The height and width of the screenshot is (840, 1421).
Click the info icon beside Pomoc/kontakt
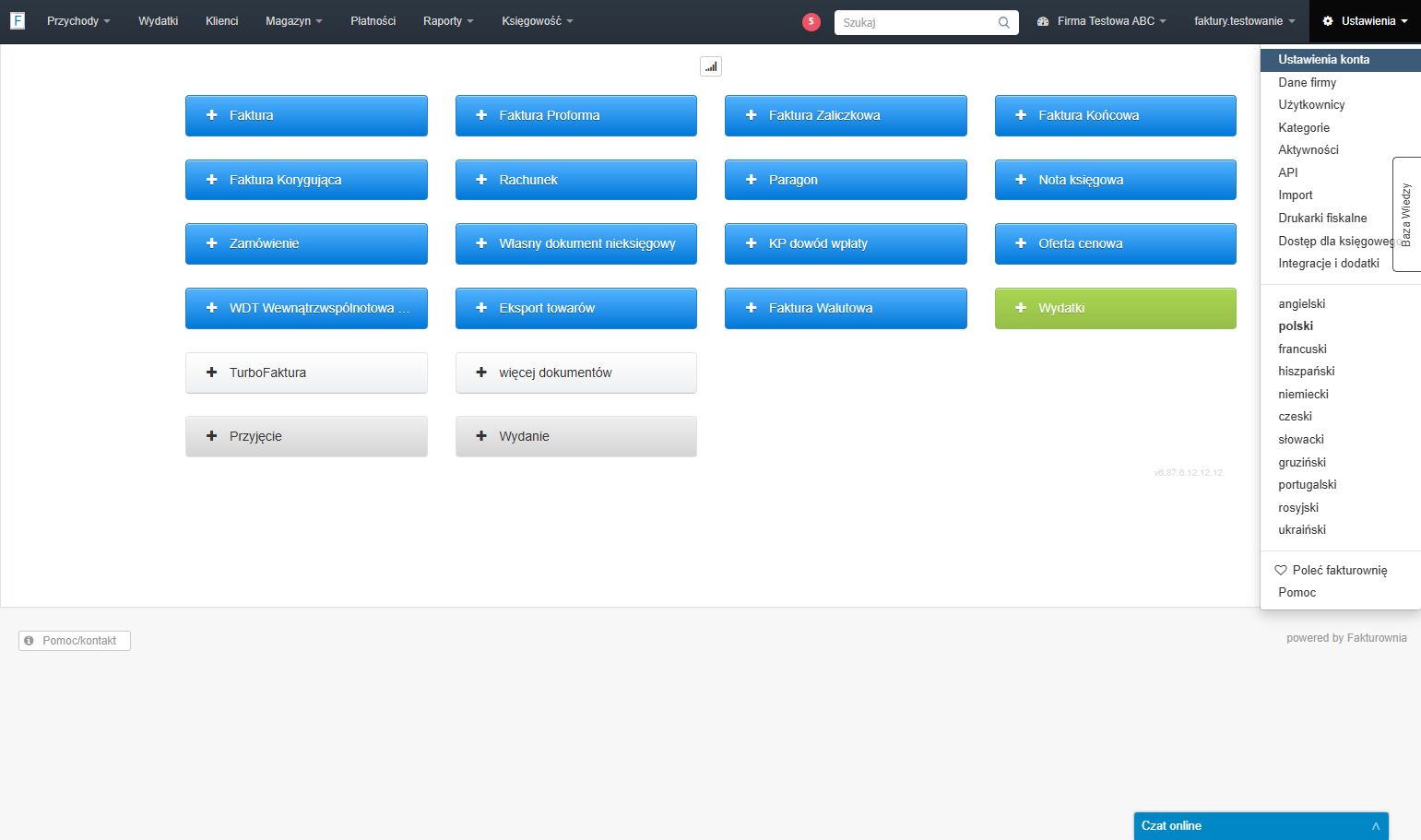point(29,641)
